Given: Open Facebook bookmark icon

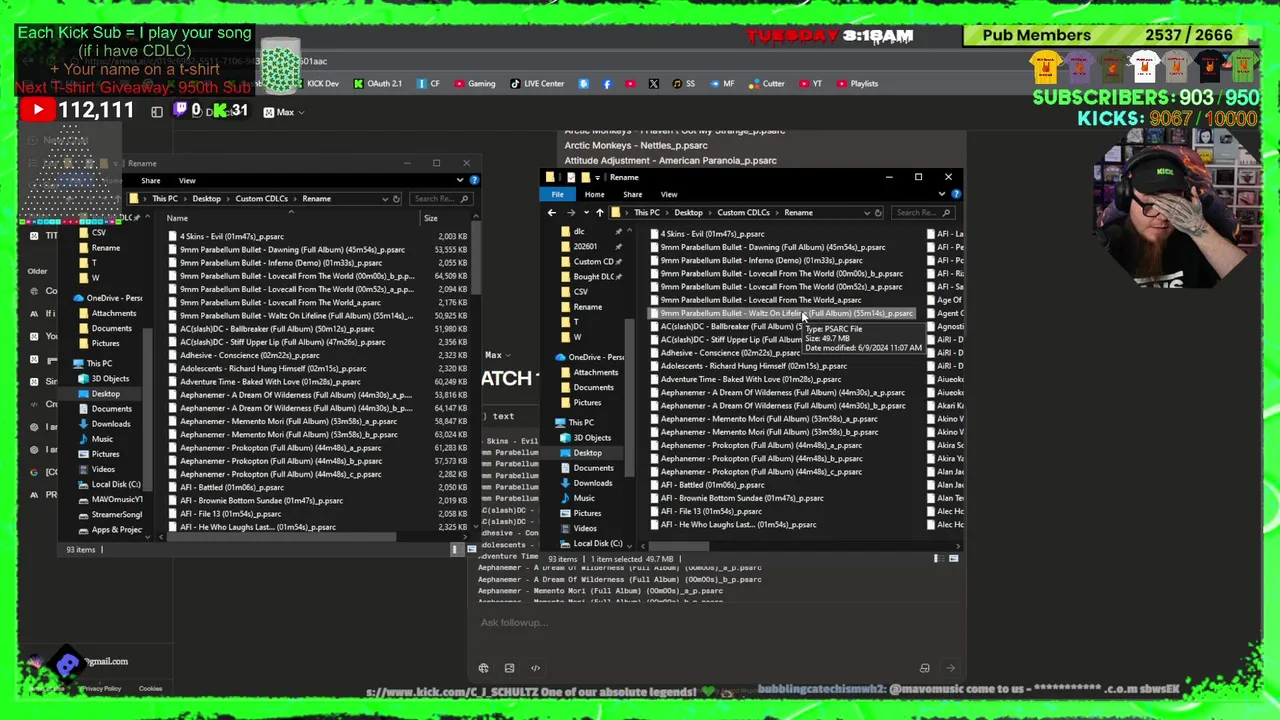Looking at the screenshot, I should (x=607, y=84).
